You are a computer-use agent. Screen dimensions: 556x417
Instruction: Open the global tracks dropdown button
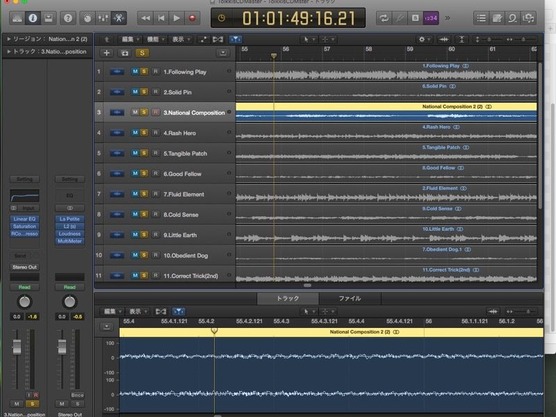pyautogui.click(x=223, y=53)
